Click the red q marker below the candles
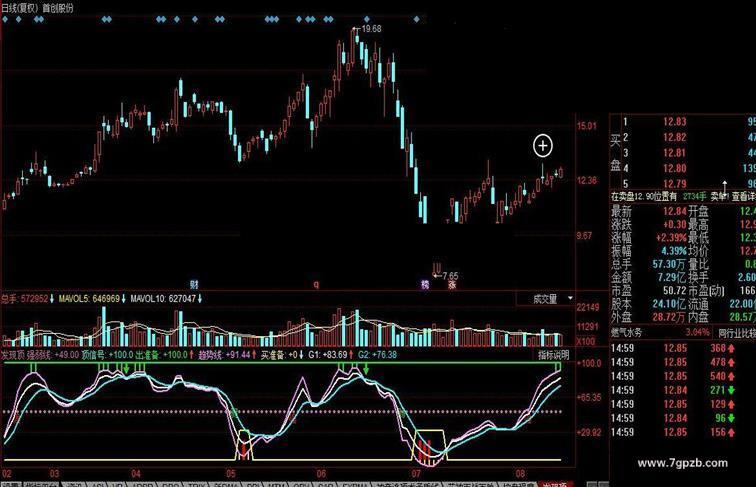This screenshot has height=487, width=756. tap(316, 284)
